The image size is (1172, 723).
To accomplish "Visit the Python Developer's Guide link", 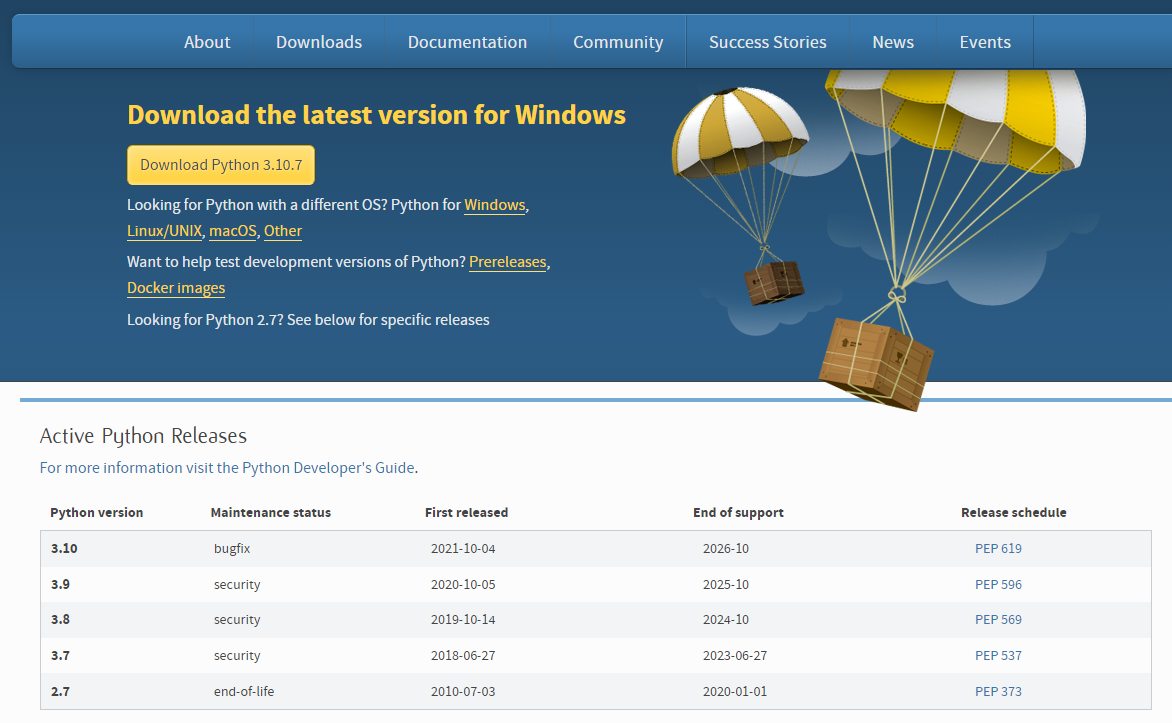I will (x=228, y=468).
